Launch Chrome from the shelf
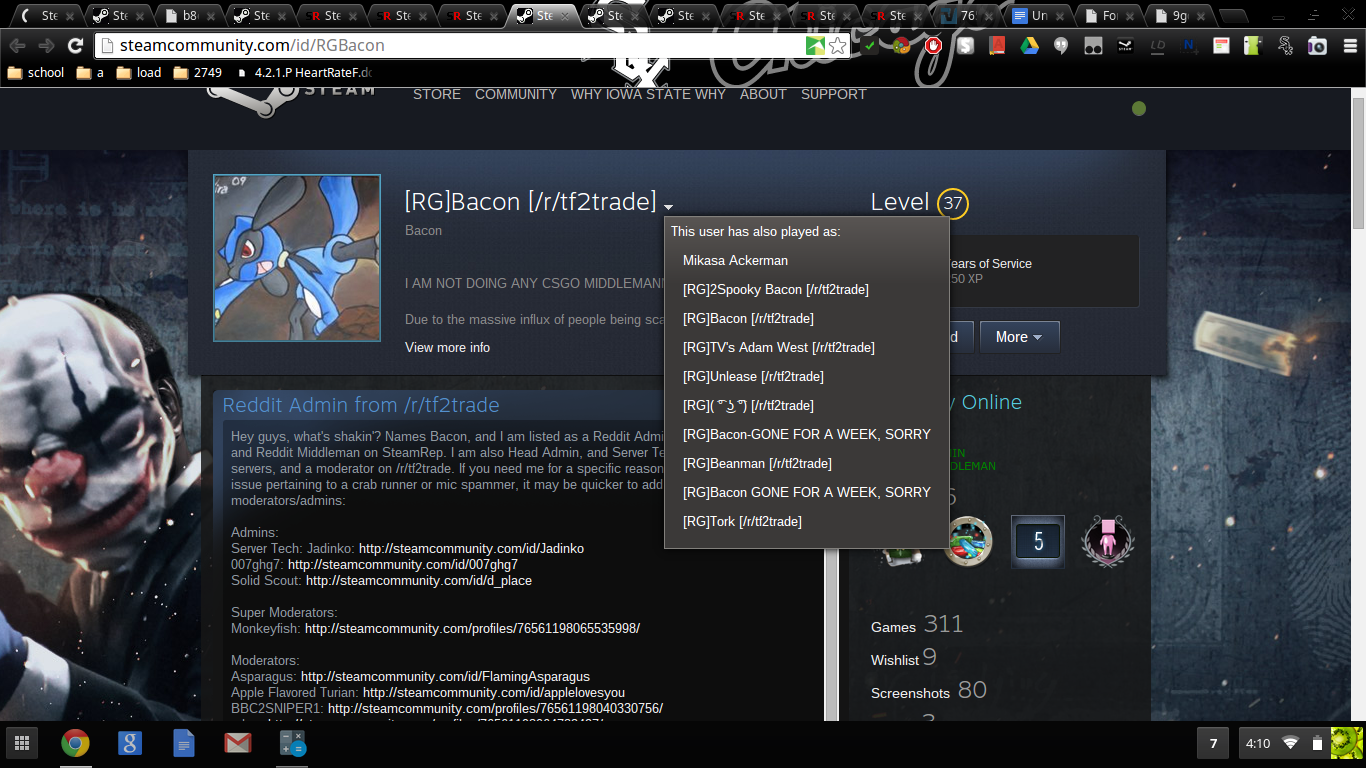 (75, 743)
